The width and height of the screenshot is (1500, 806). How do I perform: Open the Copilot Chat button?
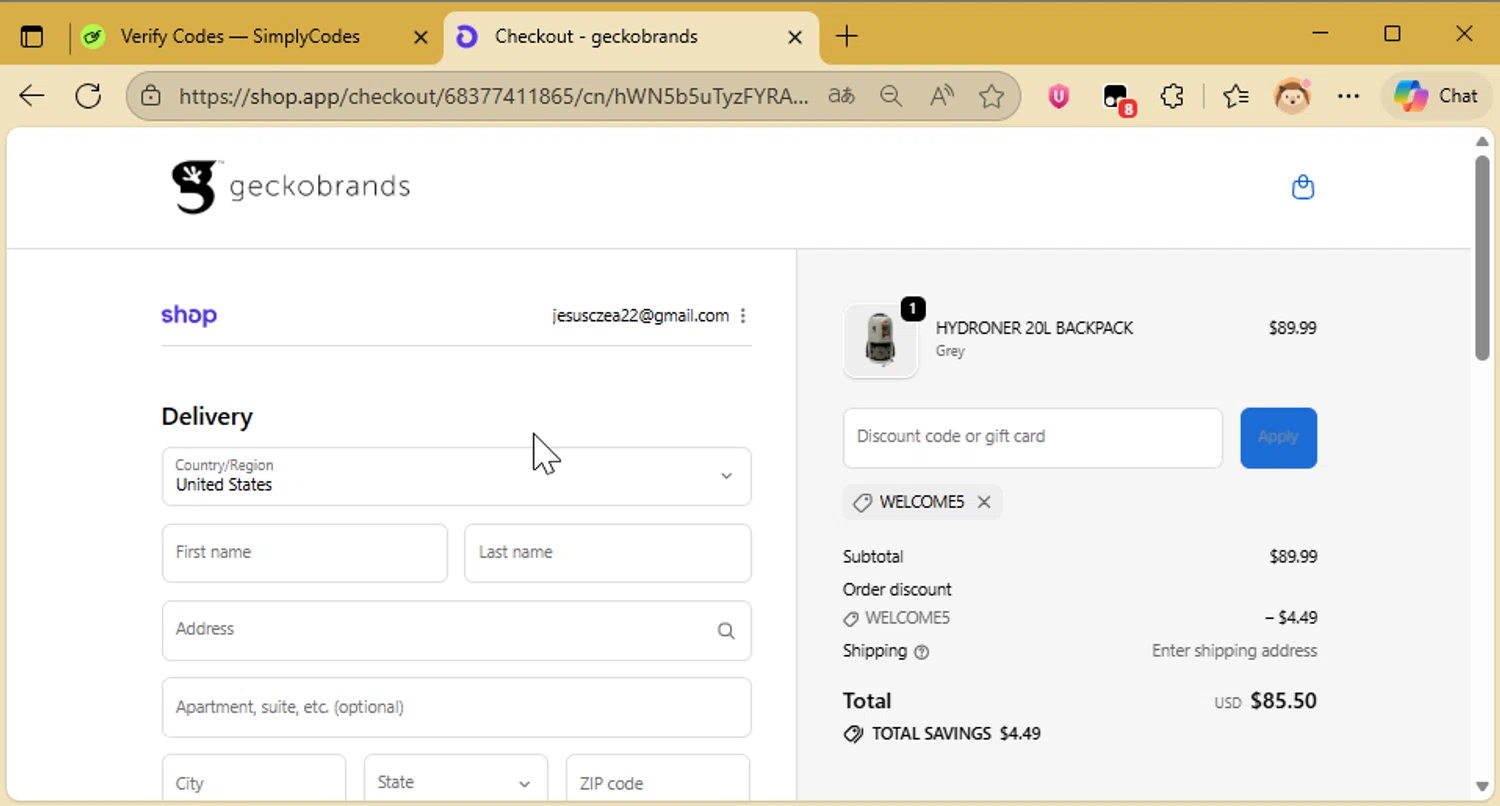click(1436, 96)
